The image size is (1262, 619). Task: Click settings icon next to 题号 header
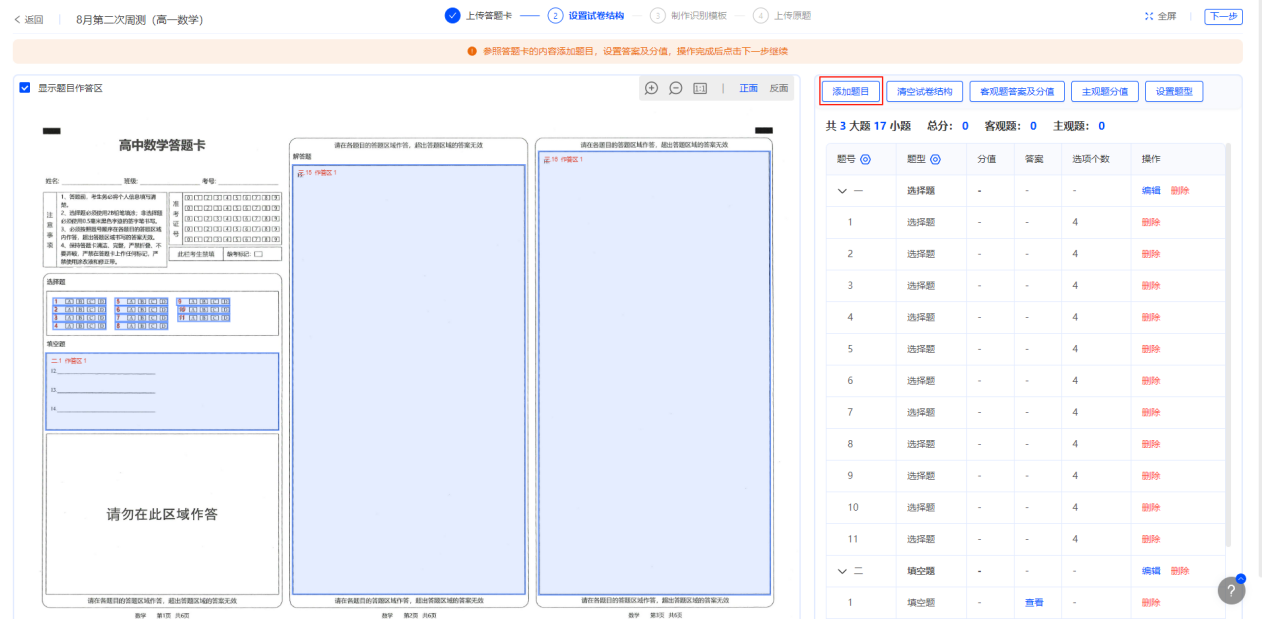click(x=865, y=159)
